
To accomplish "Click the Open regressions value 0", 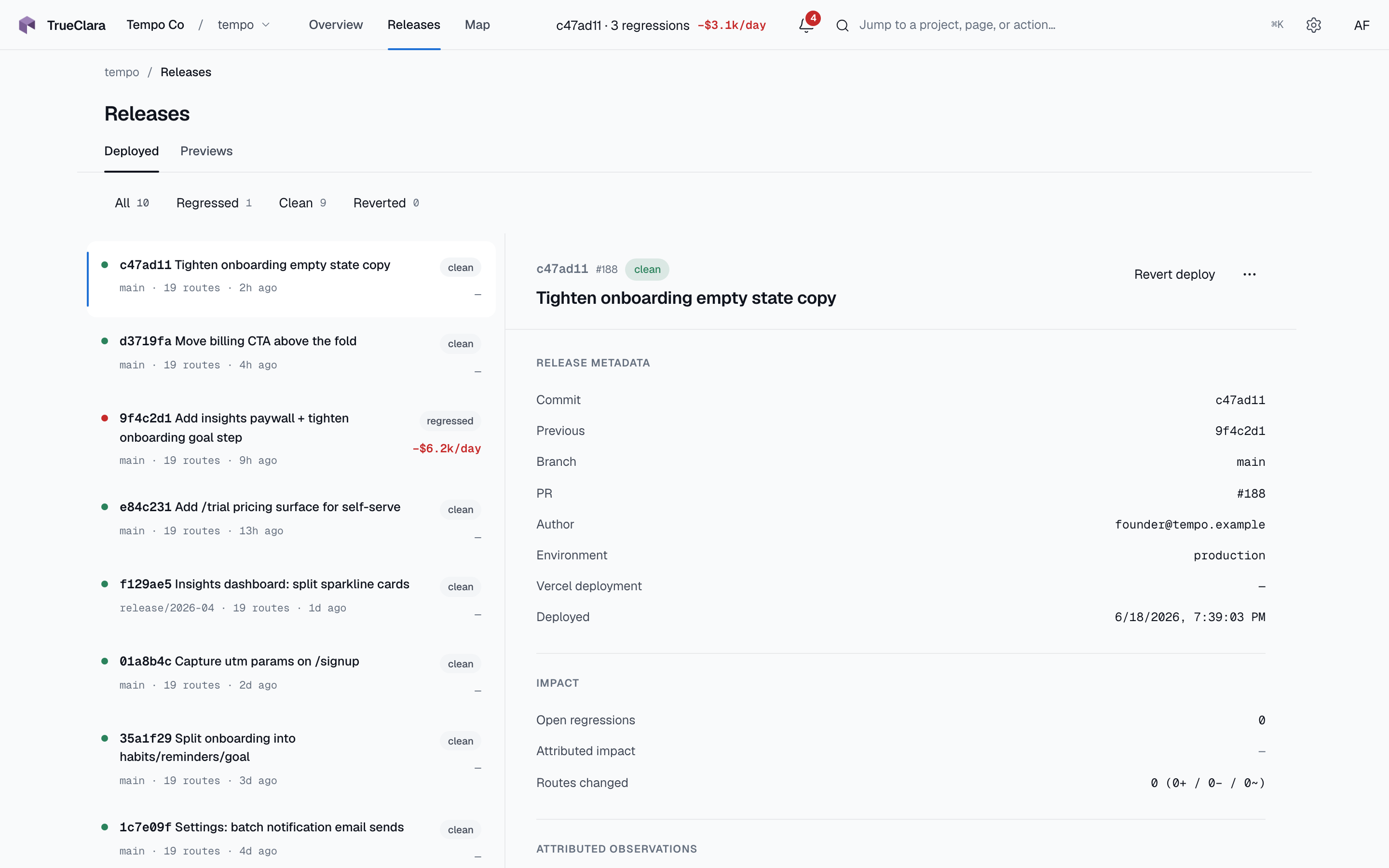I will coord(1262,720).
